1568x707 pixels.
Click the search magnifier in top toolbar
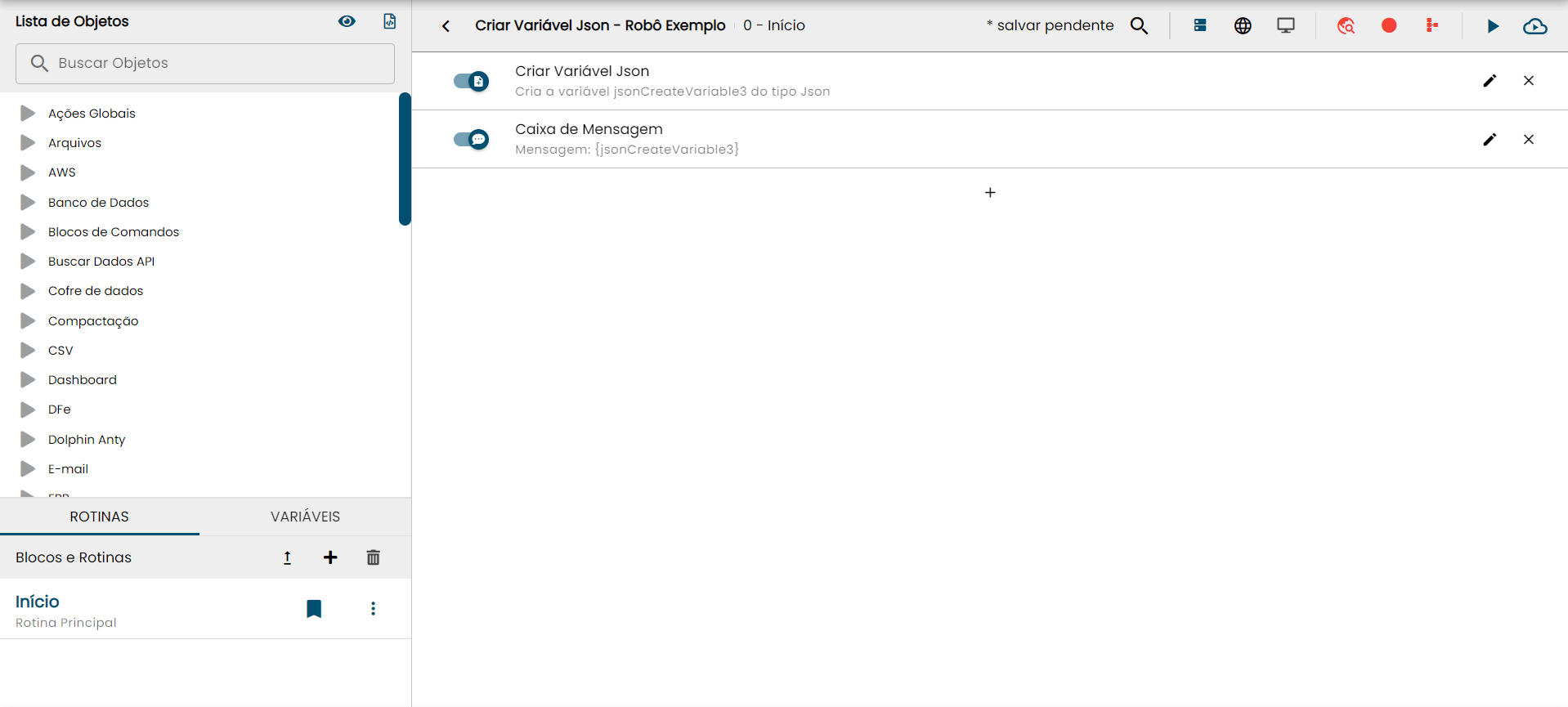[1139, 26]
